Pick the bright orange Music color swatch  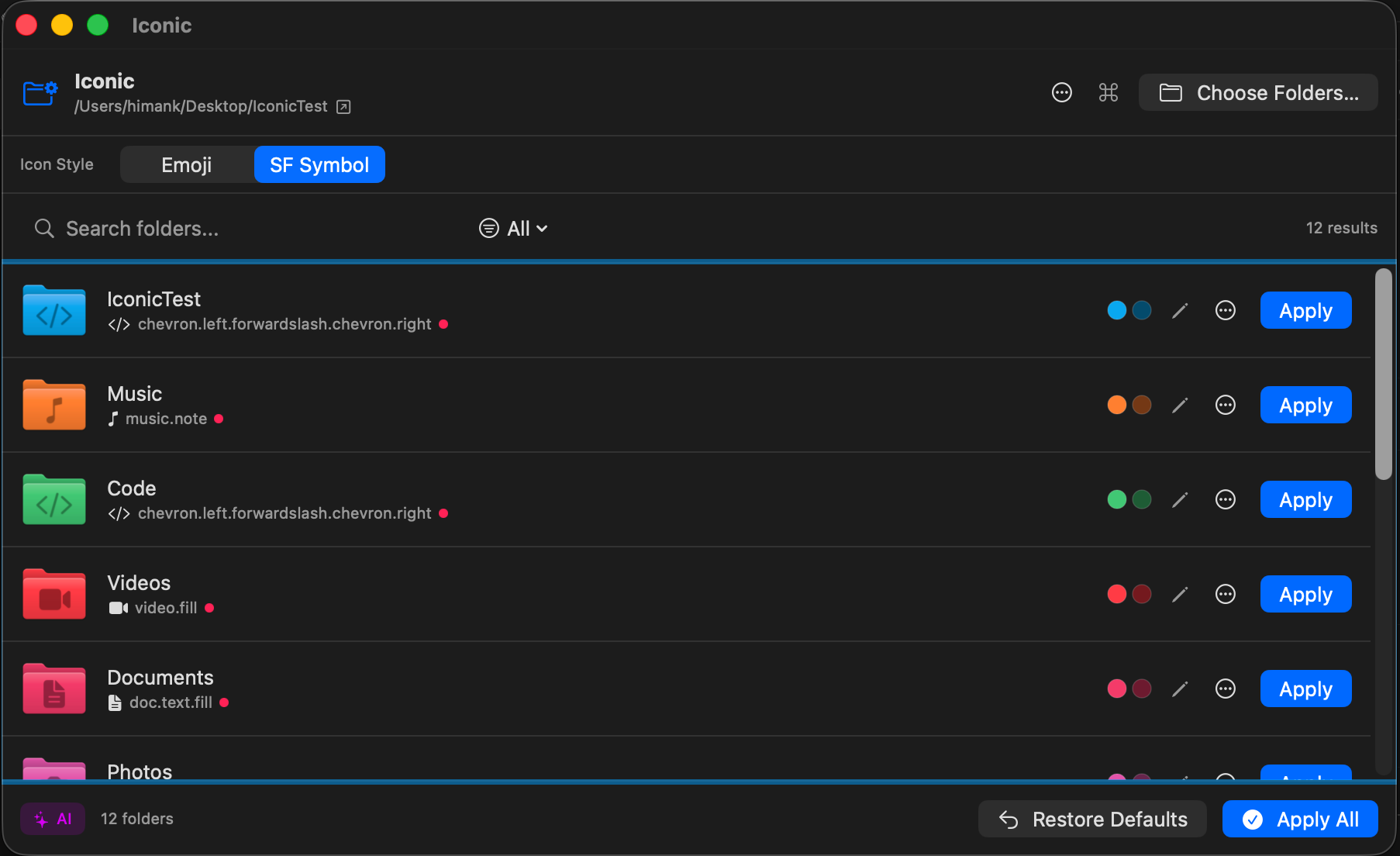coord(1117,406)
